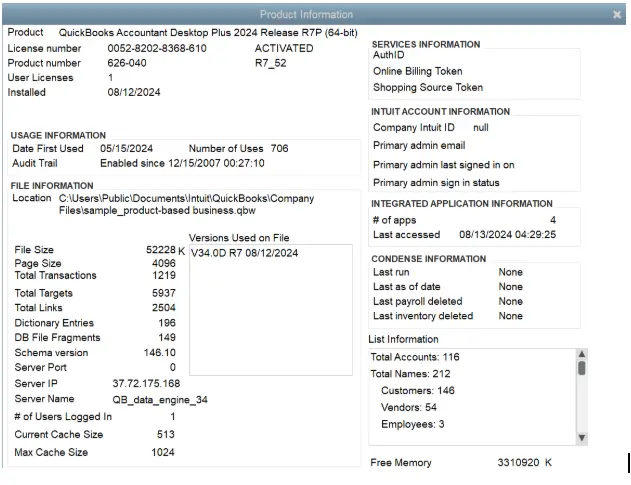Click the Last as of date None value
This screenshot has width=631, height=485.
click(510, 287)
